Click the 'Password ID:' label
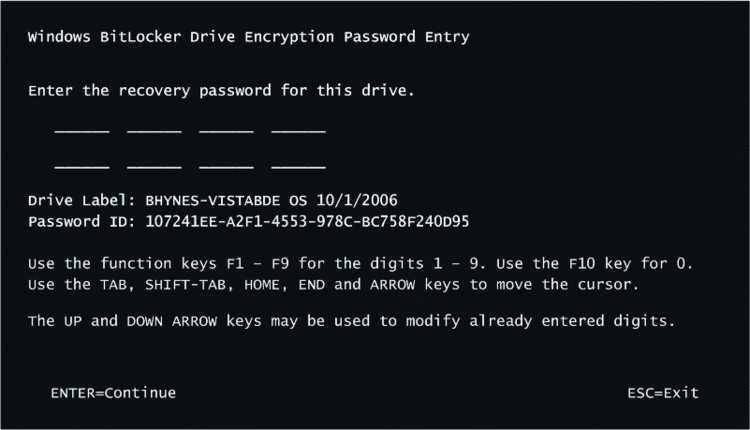Screen dimensions: 750x430 tap(82, 221)
